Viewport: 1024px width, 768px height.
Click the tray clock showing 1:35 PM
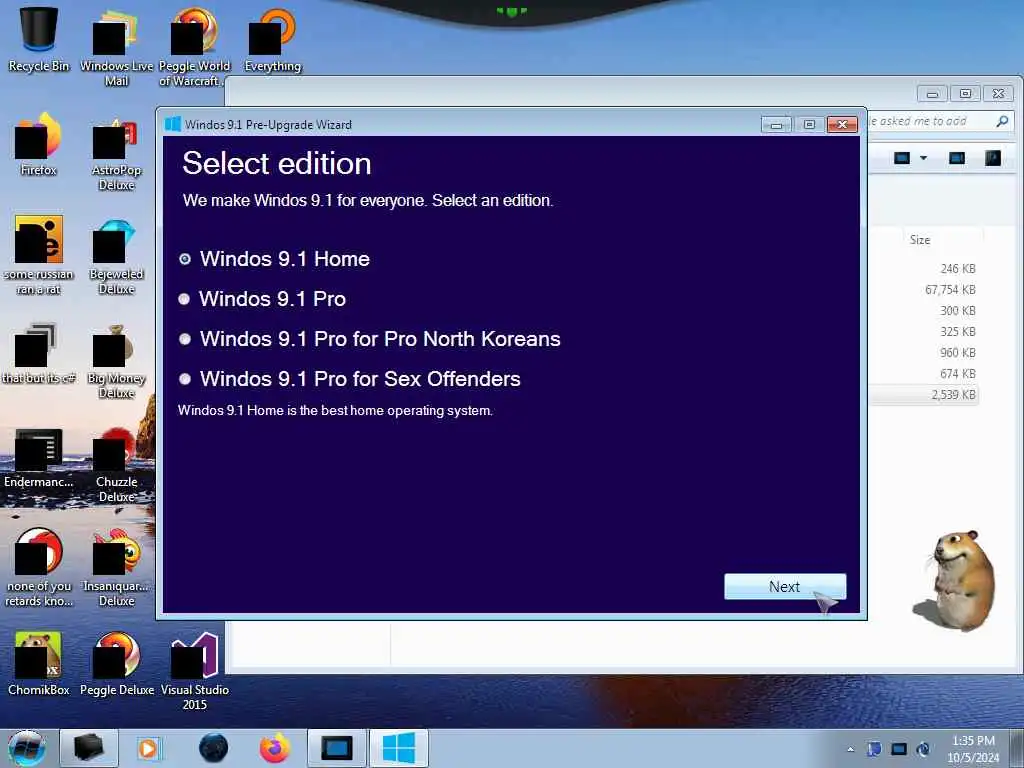tap(973, 749)
